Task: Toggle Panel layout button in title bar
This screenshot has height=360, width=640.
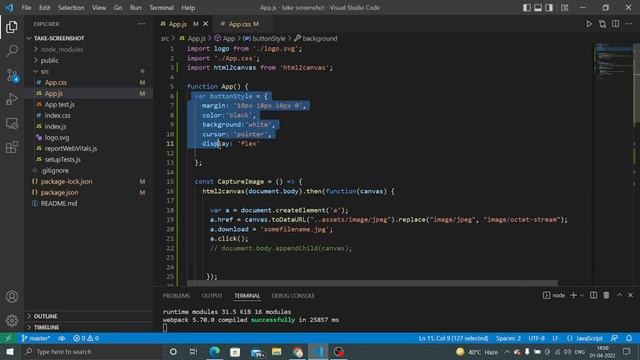Action: point(538,8)
